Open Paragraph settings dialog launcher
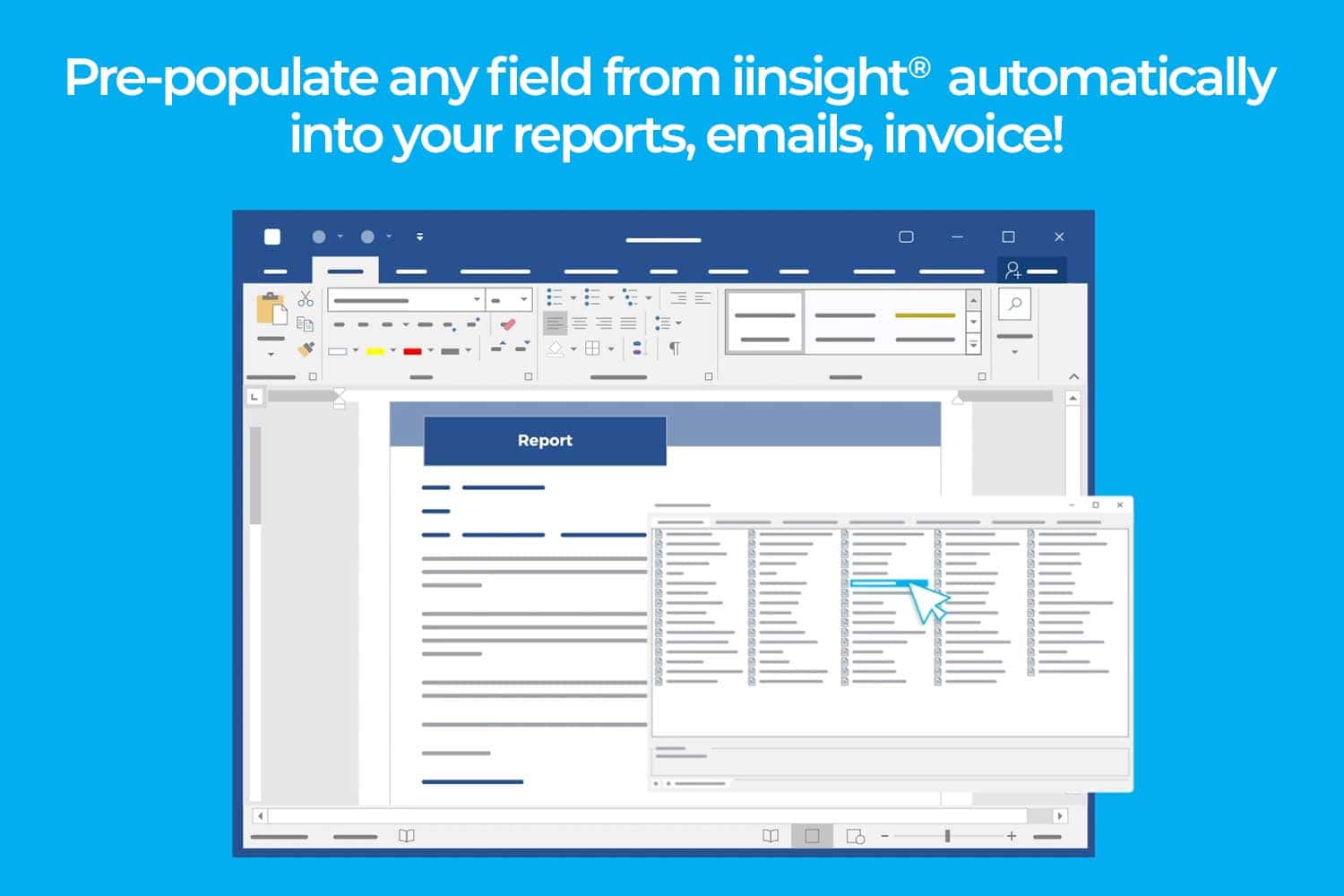 tap(708, 377)
